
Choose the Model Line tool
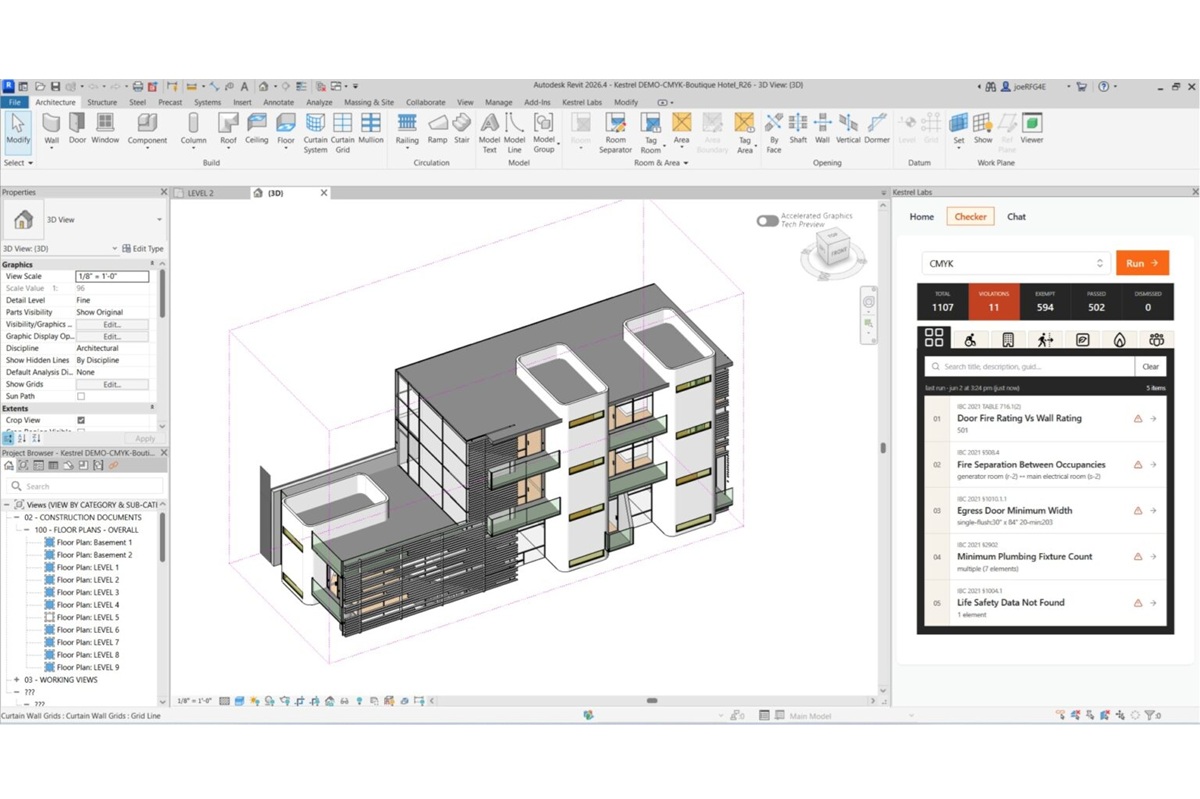coord(514,132)
